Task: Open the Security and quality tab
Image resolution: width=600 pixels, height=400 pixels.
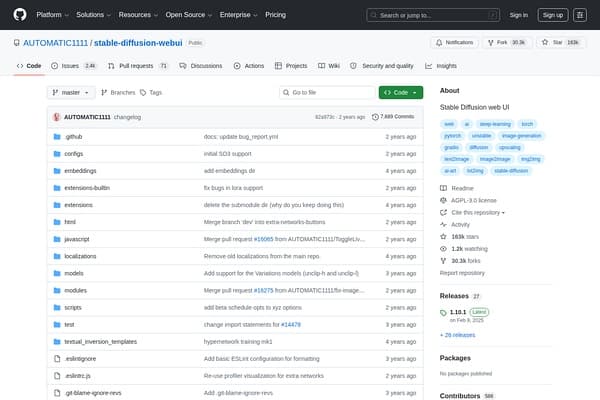Action: (x=382, y=66)
